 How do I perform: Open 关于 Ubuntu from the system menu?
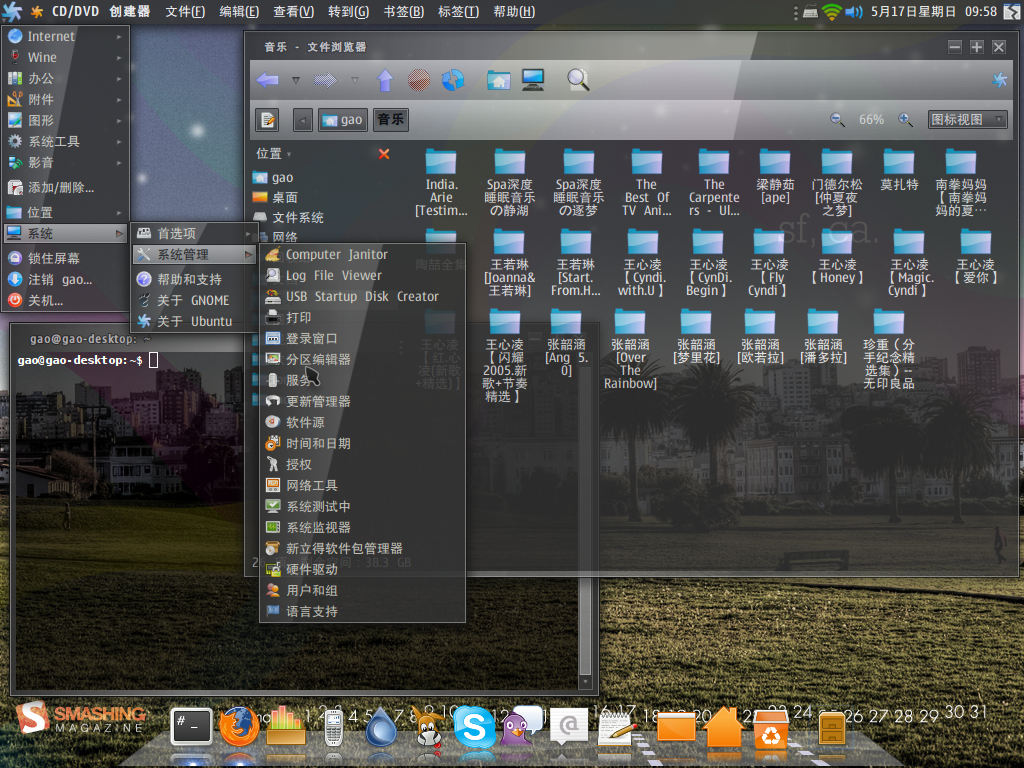tap(193, 321)
